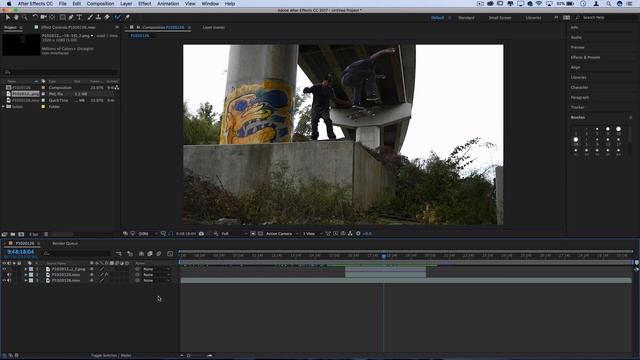Image resolution: width=640 pixels, height=360 pixels.
Task: Open the Composition Mini-Flowchart in timeline
Action: [119, 254]
